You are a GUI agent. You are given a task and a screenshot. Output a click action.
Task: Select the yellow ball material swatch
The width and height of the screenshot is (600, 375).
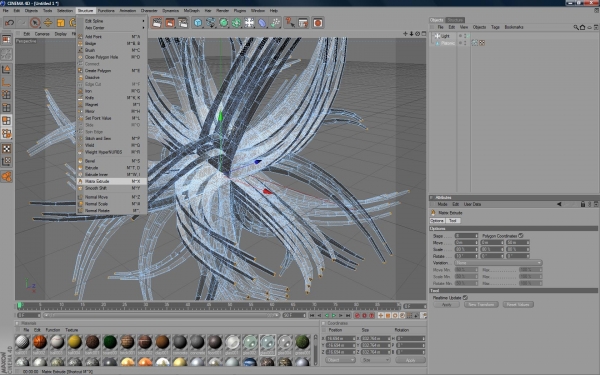75,342
